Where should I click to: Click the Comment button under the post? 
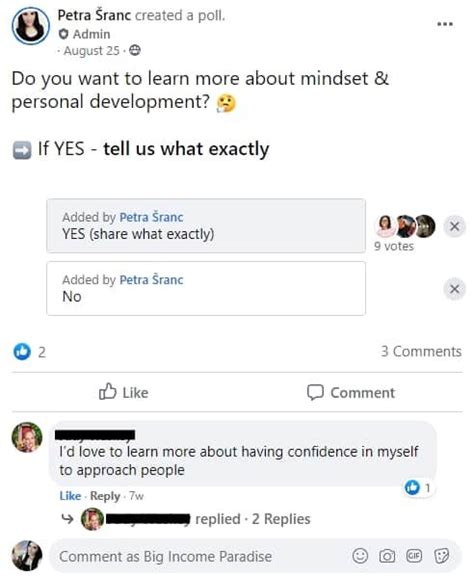point(351,392)
